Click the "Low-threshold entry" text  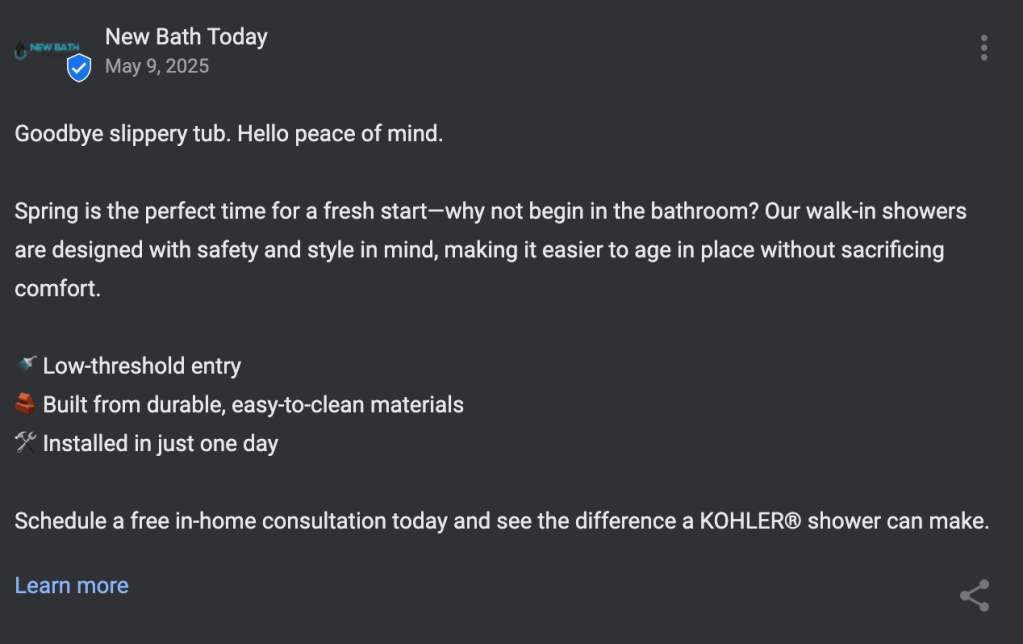(142, 366)
